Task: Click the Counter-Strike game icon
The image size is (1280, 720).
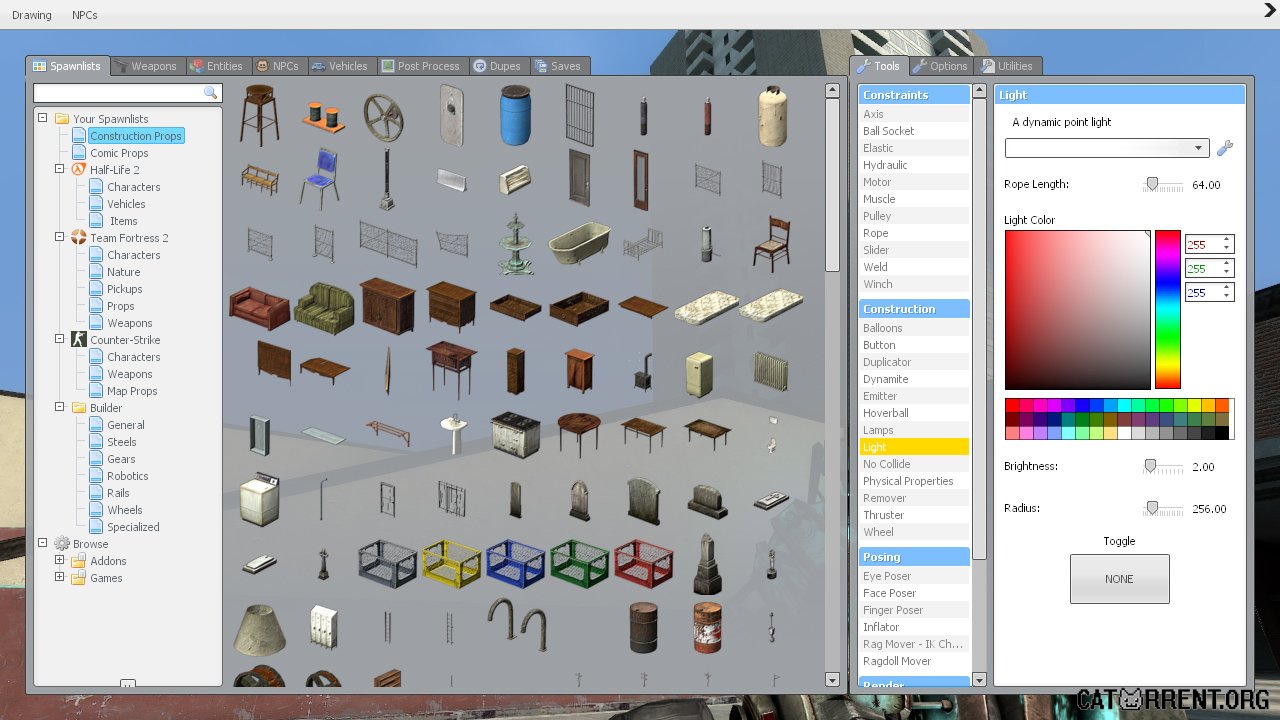Action: pyautogui.click(x=78, y=340)
